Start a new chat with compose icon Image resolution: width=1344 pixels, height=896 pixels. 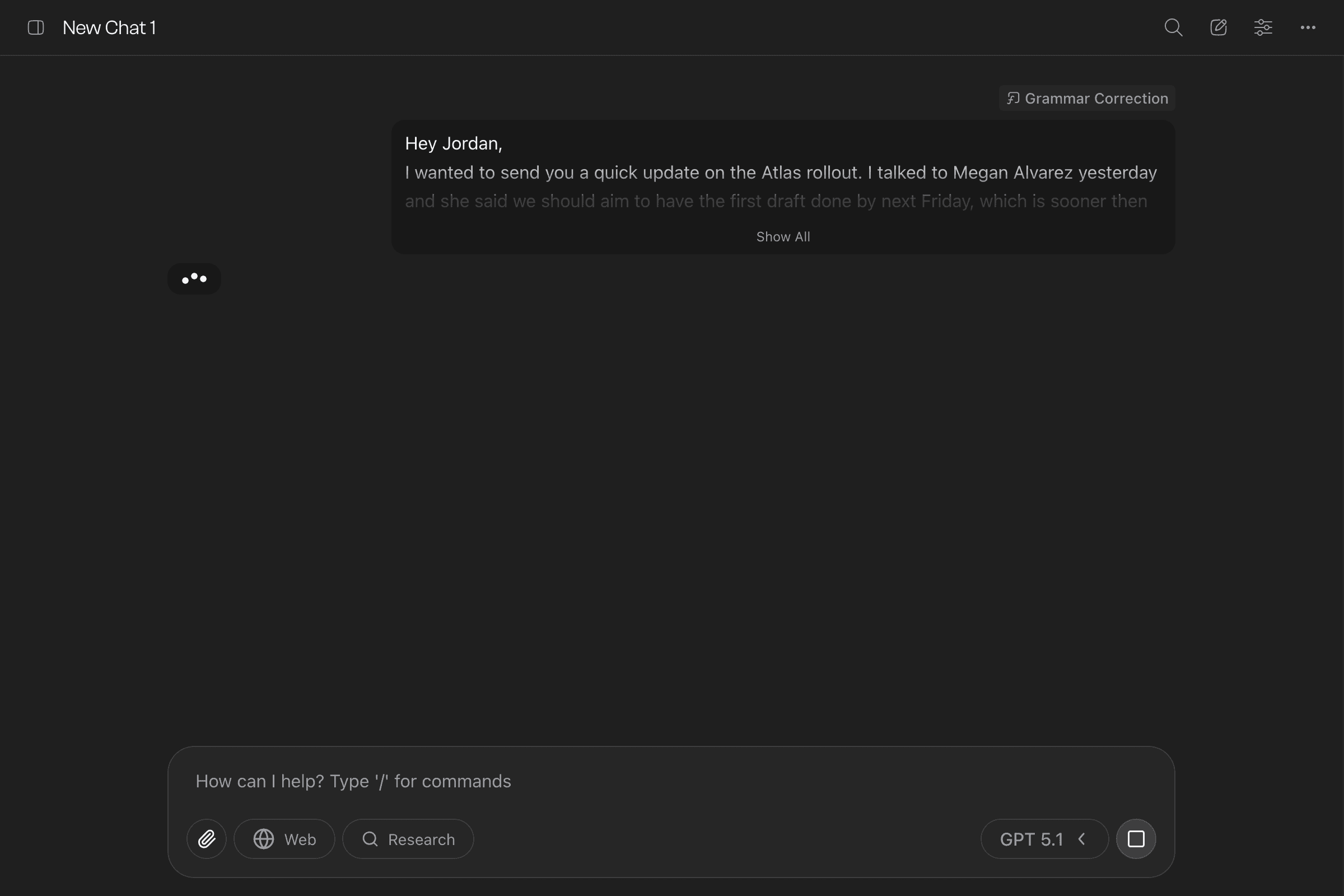pos(1219,27)
